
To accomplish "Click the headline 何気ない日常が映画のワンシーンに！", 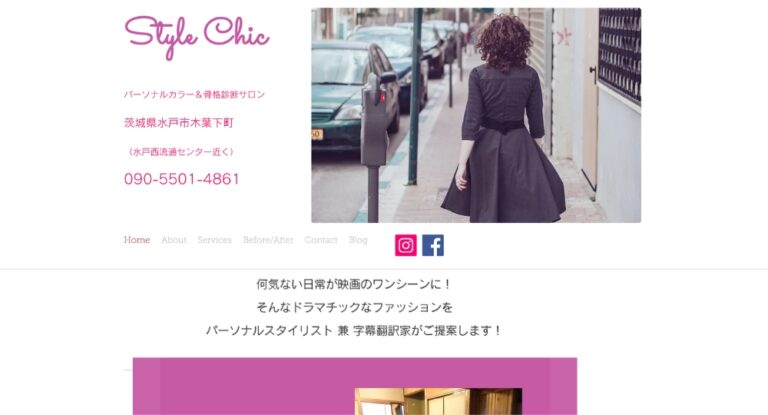I will [354, 284].
